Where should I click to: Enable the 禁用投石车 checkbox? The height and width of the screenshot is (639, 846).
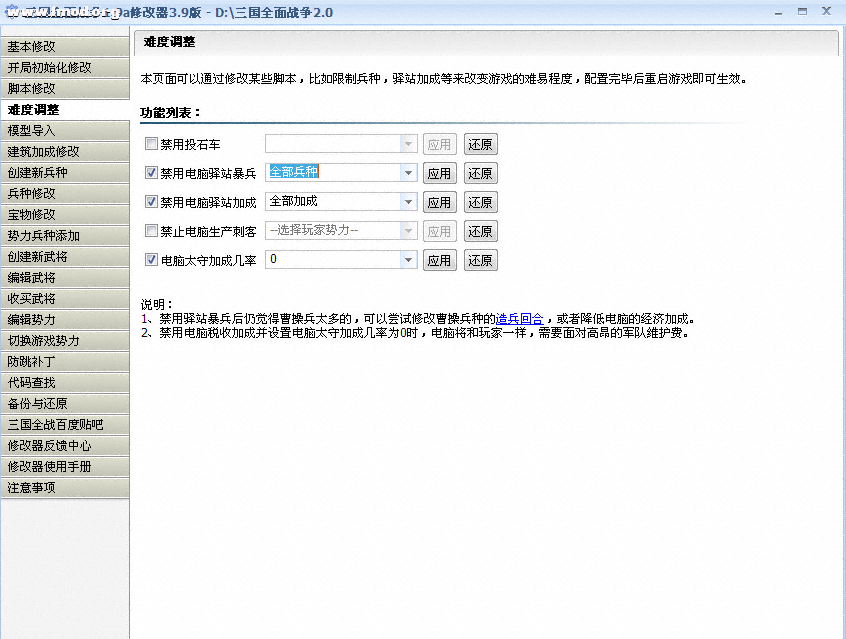pos(152,144)
